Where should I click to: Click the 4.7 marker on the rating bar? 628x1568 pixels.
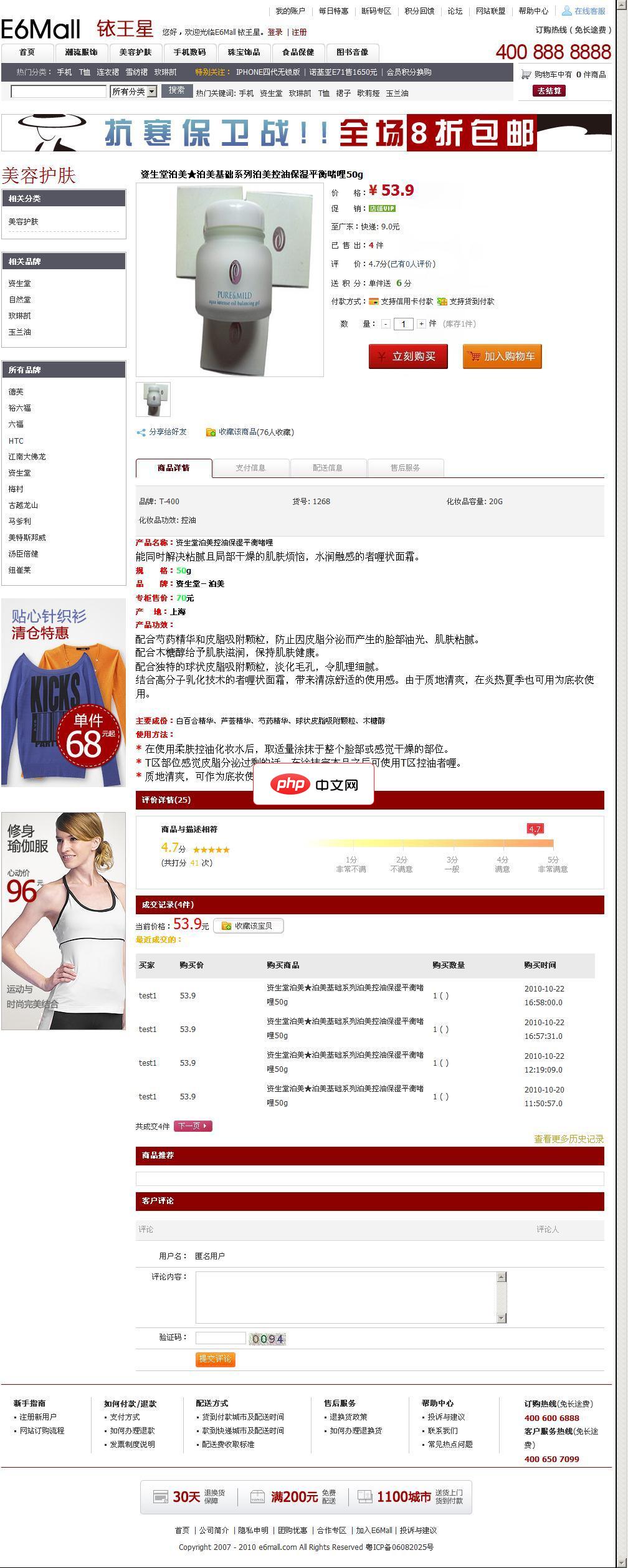535,829
